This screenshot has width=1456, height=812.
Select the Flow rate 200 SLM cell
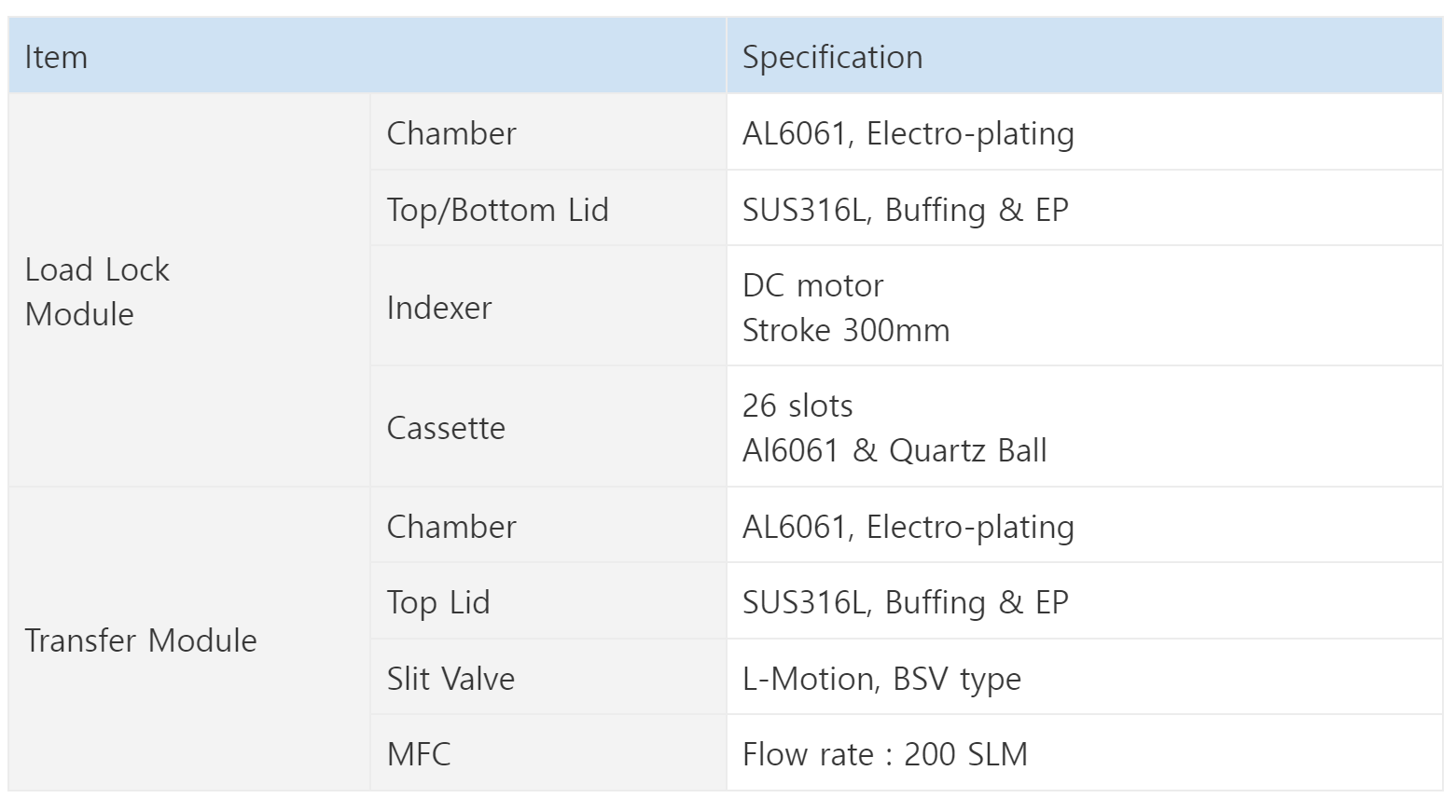tap(1084, 753)
